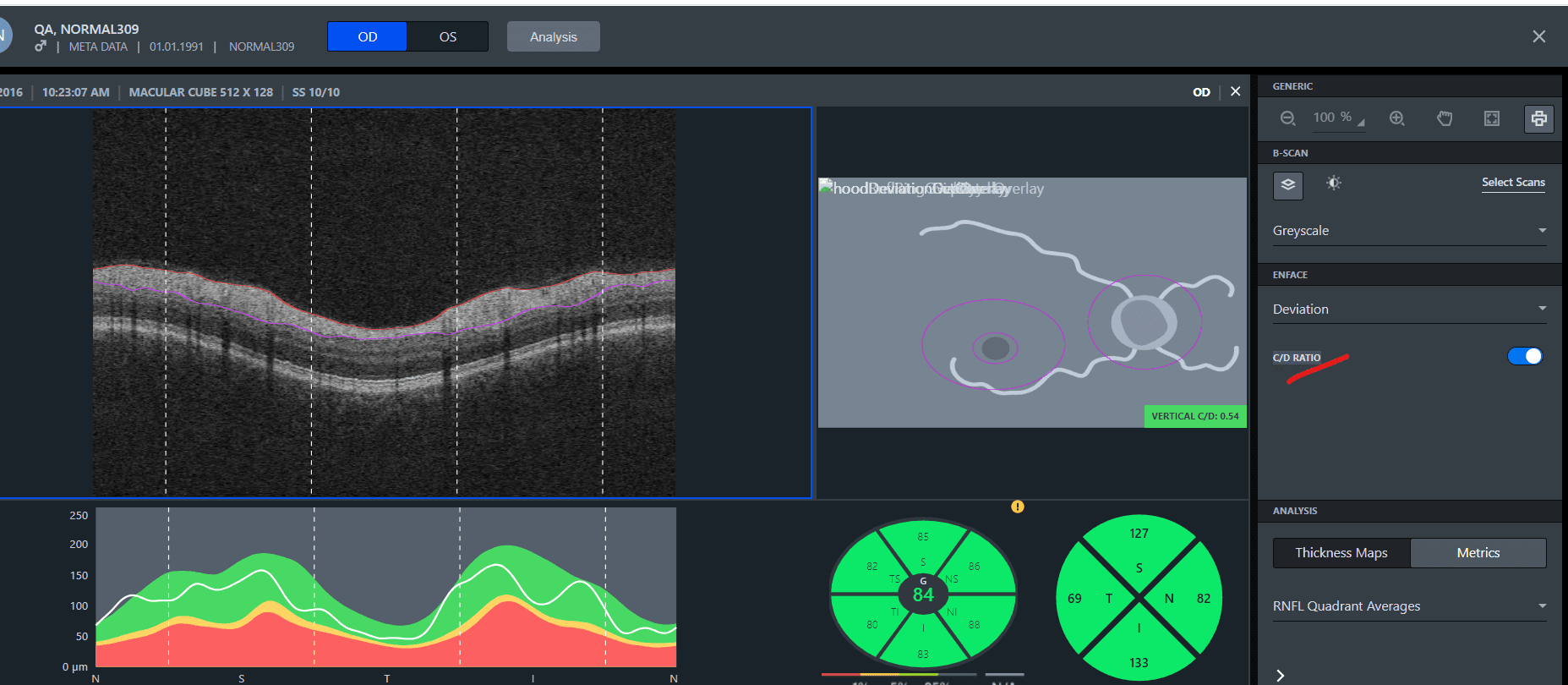Open the Deviation enface dropdown
The height and width of the screenshot is (685, 1568).
pos(1410,309)
